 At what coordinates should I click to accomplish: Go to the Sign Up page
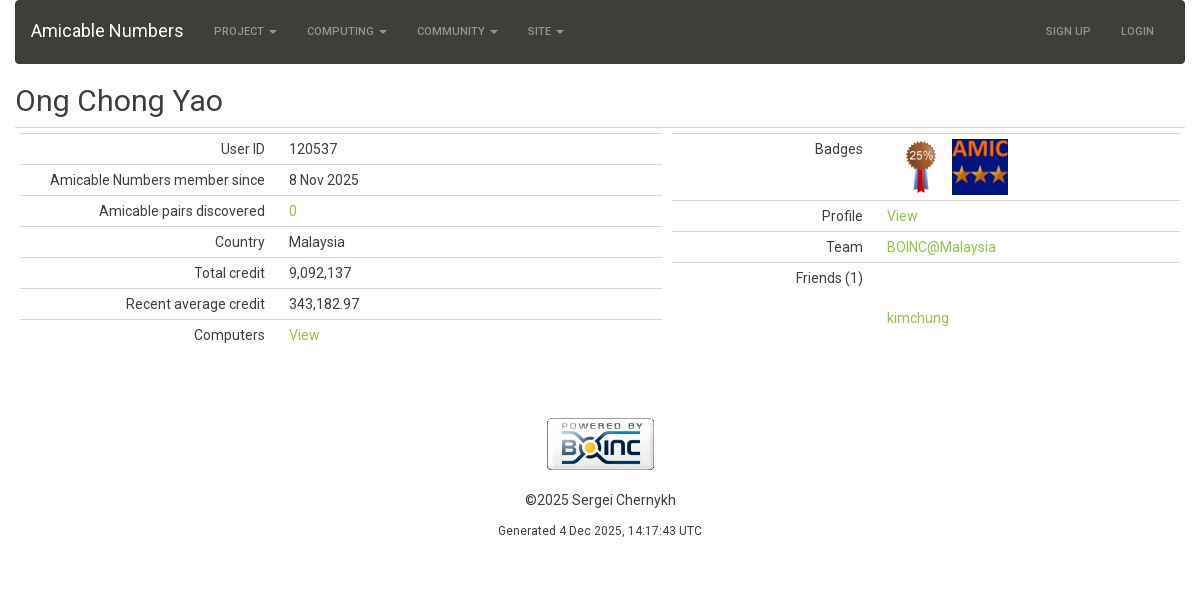click(x=1068, y=32)
